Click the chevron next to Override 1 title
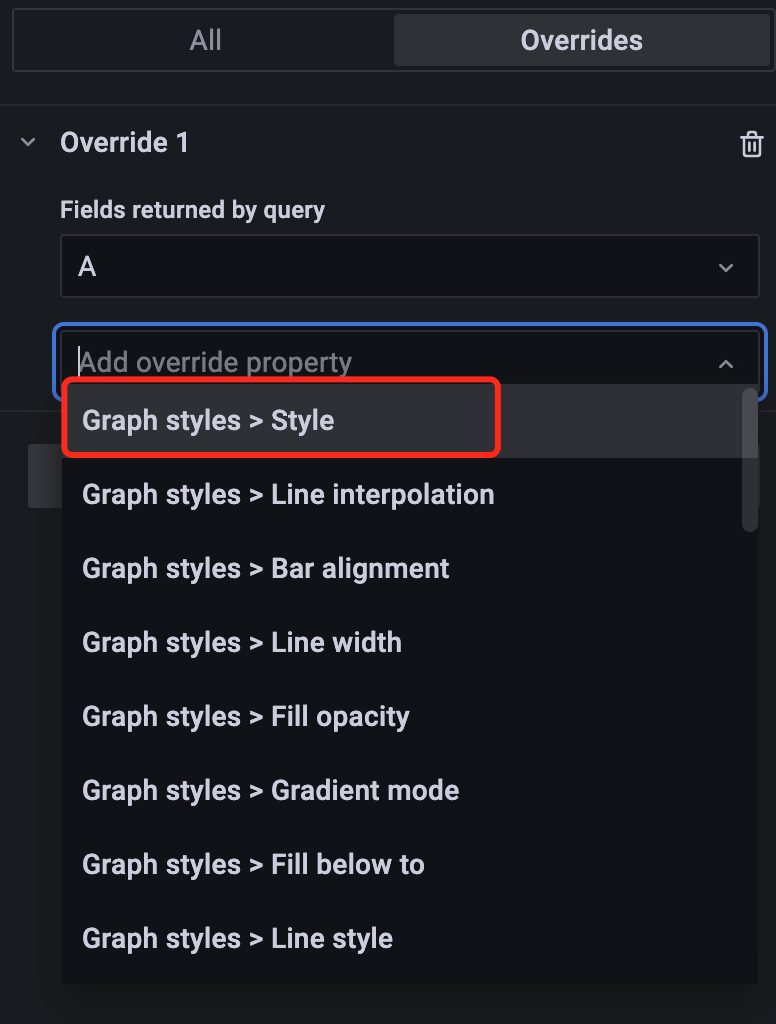The width and height of the screenshot is (776, 1024). point(28,142)
